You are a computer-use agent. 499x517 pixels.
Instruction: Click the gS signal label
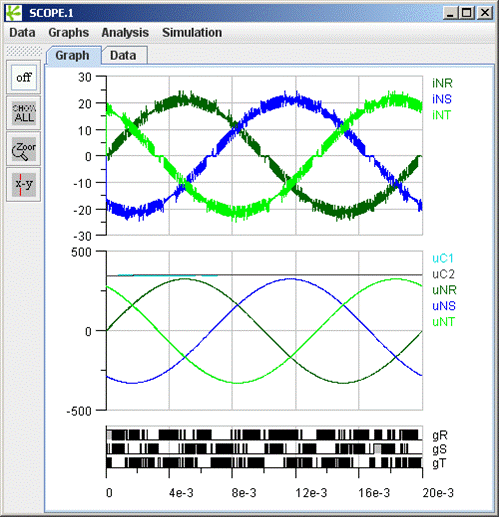(x=440, y=449)
